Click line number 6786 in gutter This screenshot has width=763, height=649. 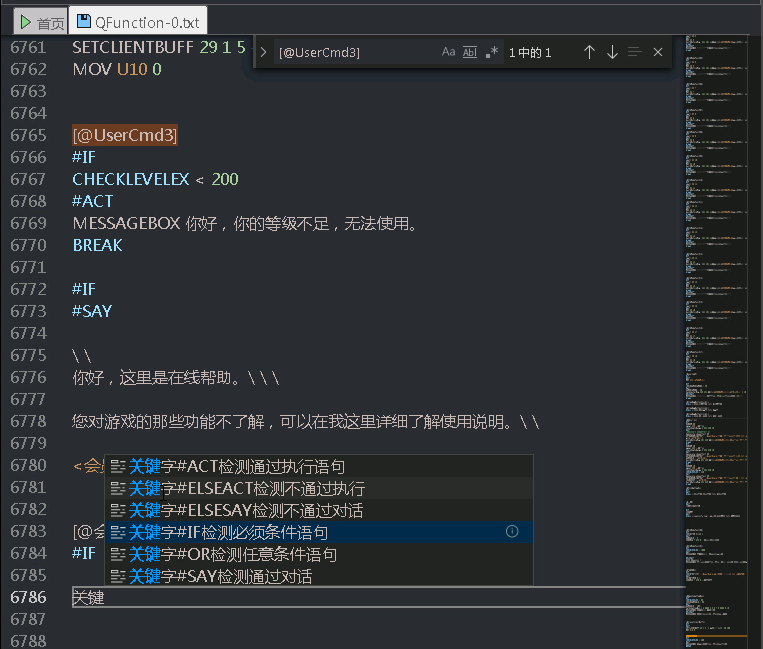click(x=28, y=597)
